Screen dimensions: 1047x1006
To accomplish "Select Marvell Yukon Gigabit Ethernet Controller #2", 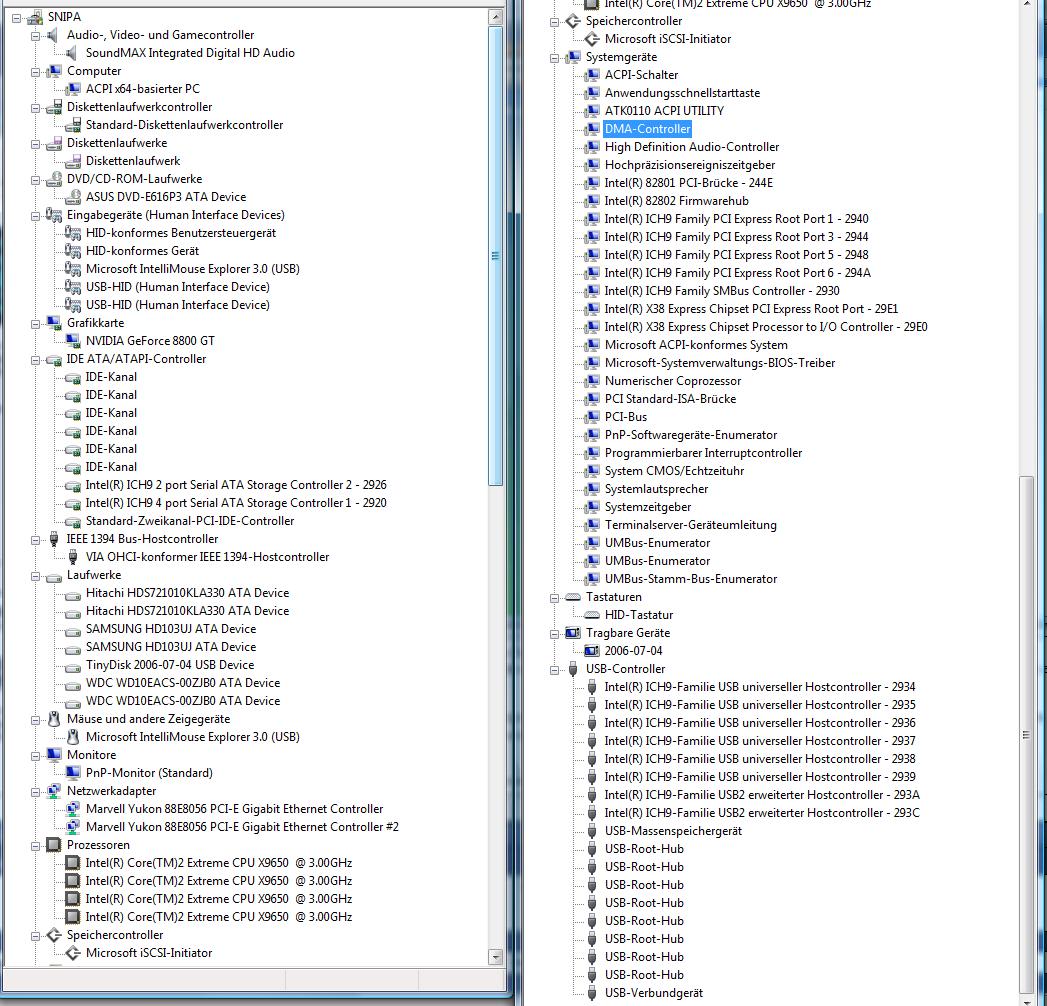I will [x=242, y=827].
